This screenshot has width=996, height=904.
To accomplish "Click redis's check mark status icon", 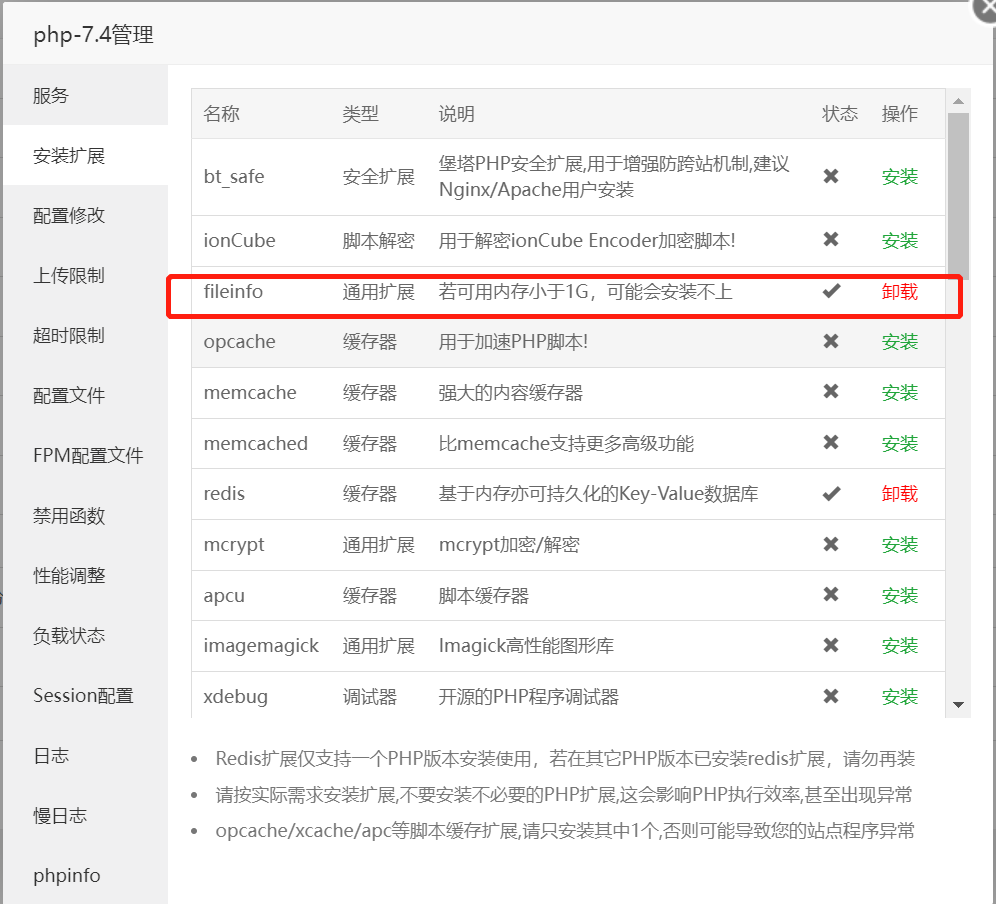I will tap(830, 493).
